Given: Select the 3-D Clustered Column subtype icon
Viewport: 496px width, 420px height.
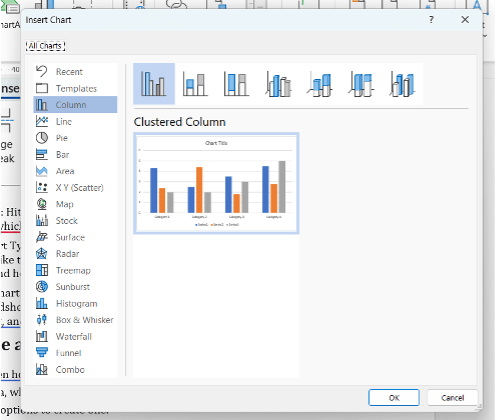Looking at the screenshot, I should [278, 84].
